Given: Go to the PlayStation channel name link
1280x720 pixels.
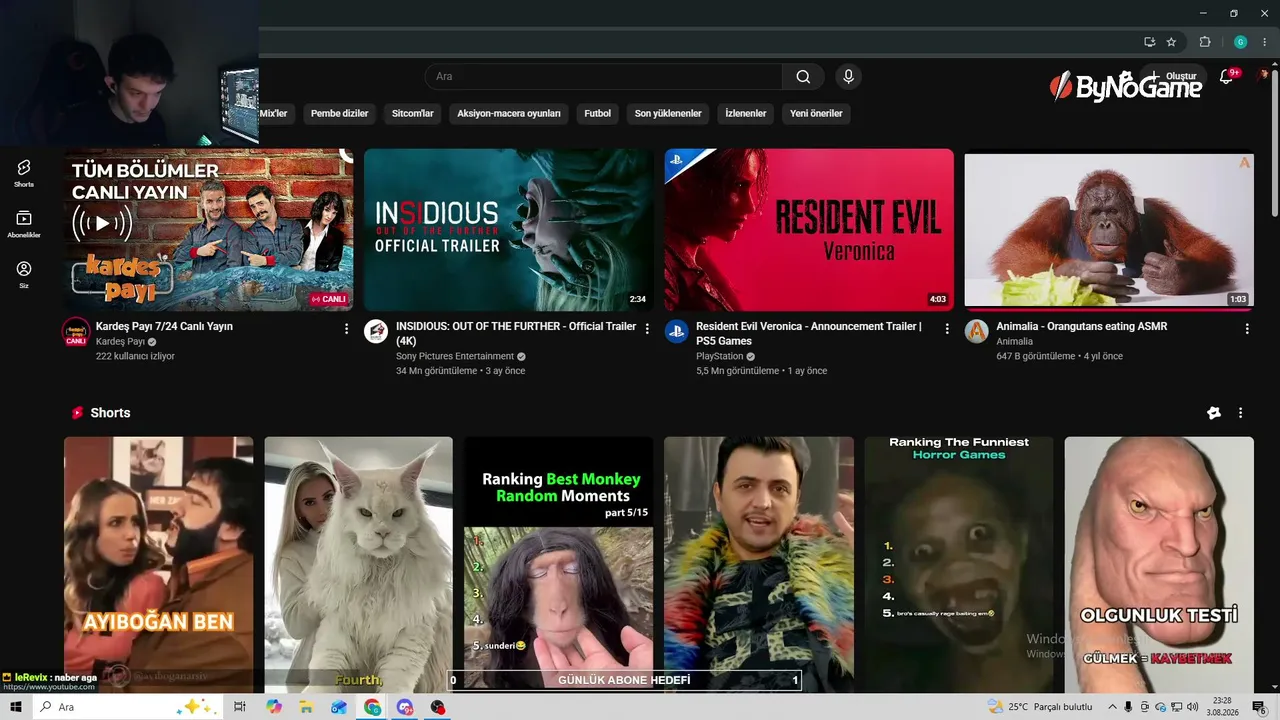Looking at the screenshot, I should coord(720,356).
